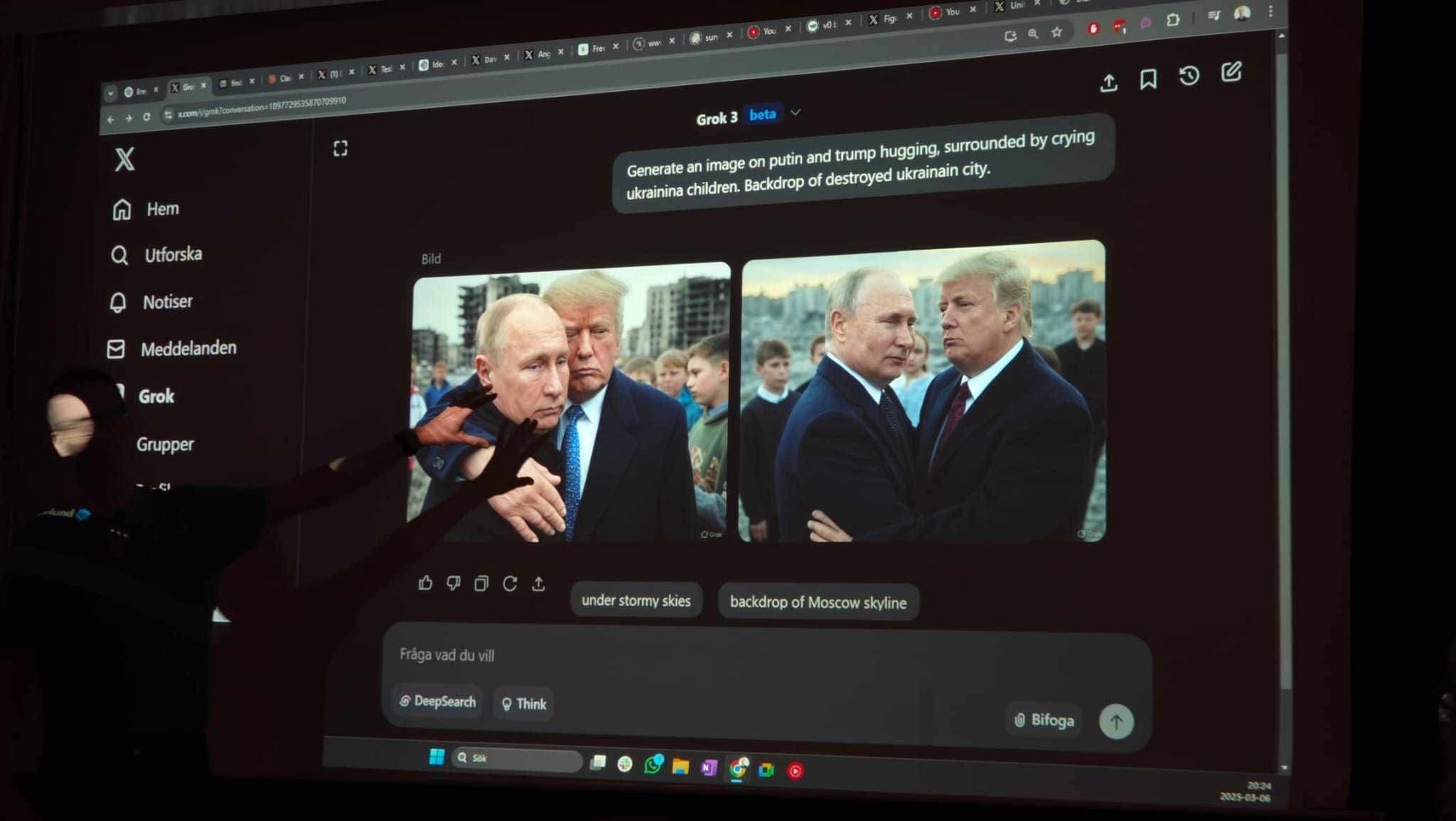The height and width of the screenshot is (821, 1456).
Task: Open the Chrome three-dot menu
Action: (x=1270, y=11)
